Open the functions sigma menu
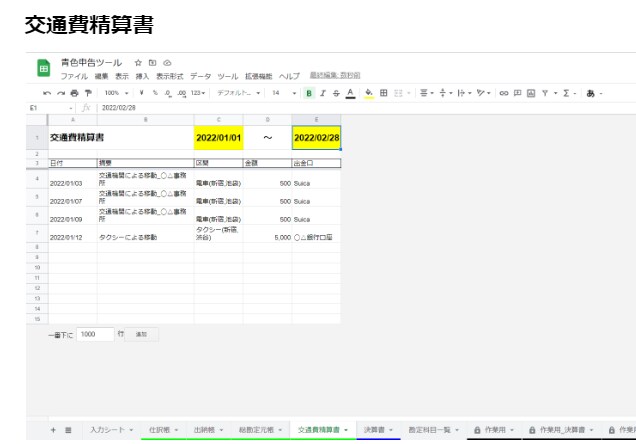636x444 pixels. tap(569, 93)
